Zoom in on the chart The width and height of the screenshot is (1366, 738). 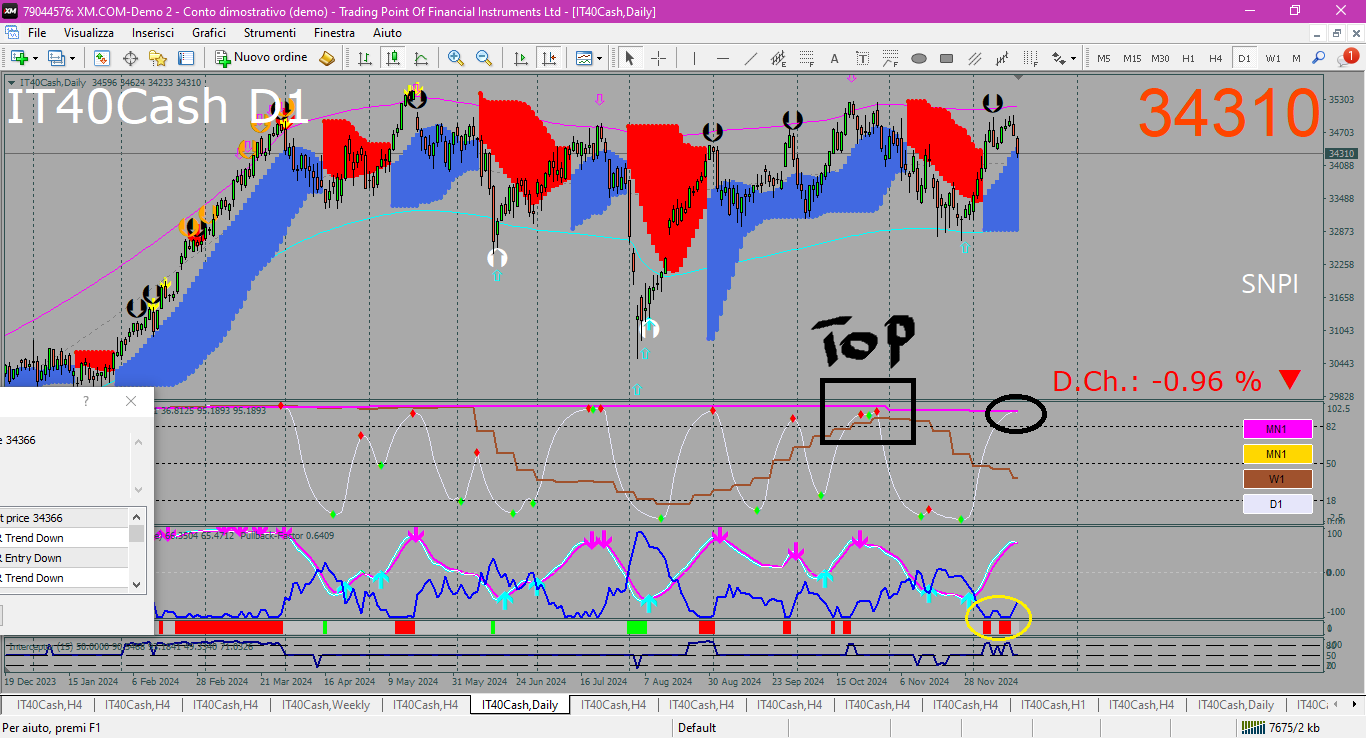(456, 58)
